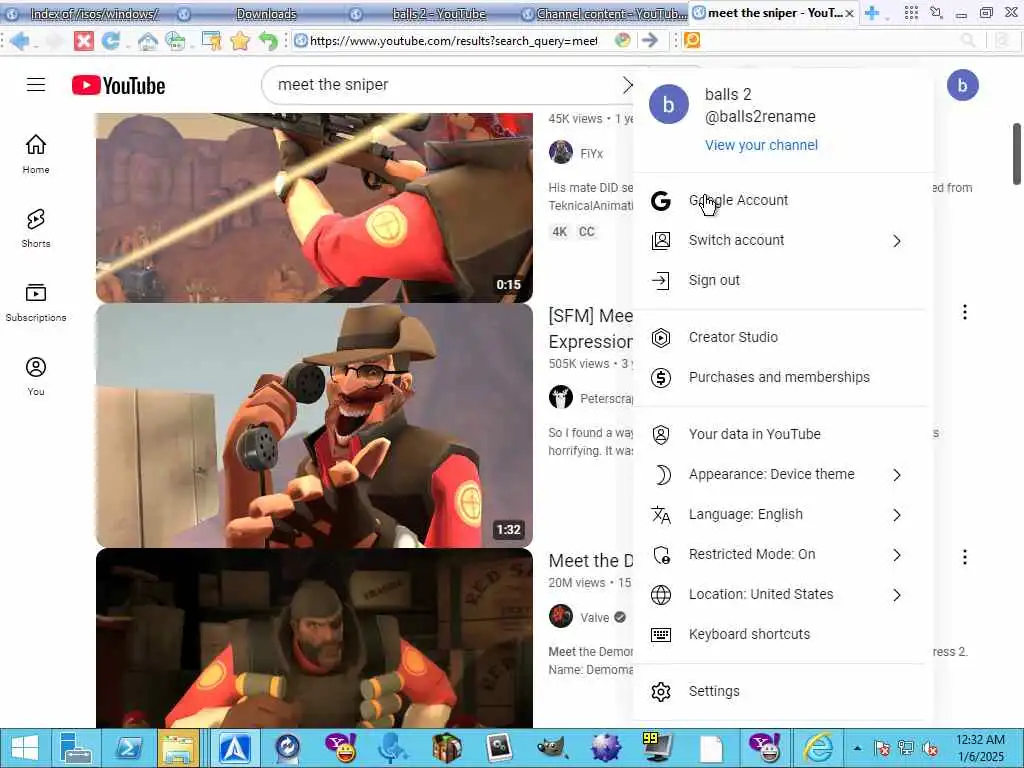Go to browser home page icon
This screenshot has height=768, width=1024.
click(x=148, y=41)
